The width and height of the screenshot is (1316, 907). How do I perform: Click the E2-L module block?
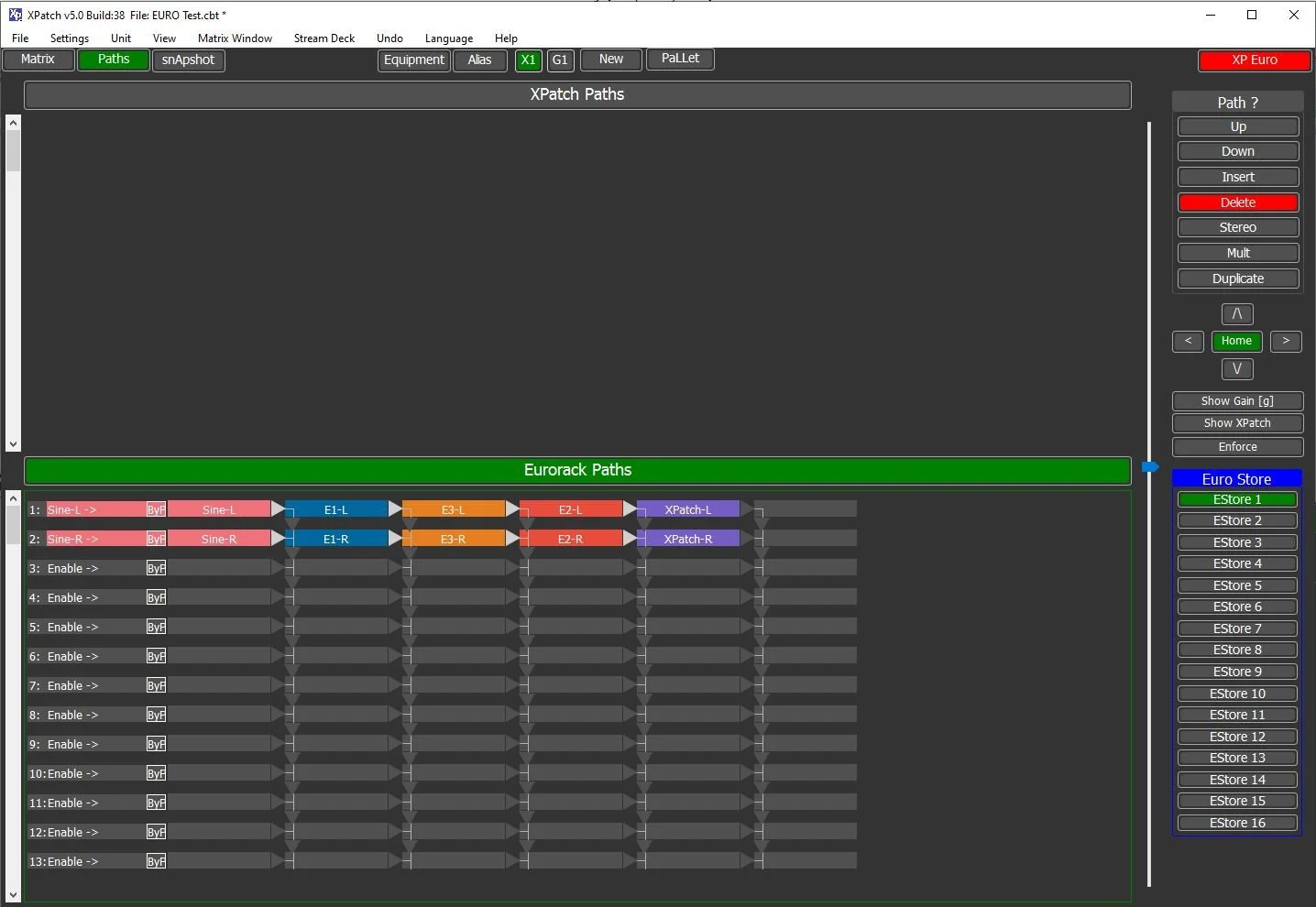point(570,509)
